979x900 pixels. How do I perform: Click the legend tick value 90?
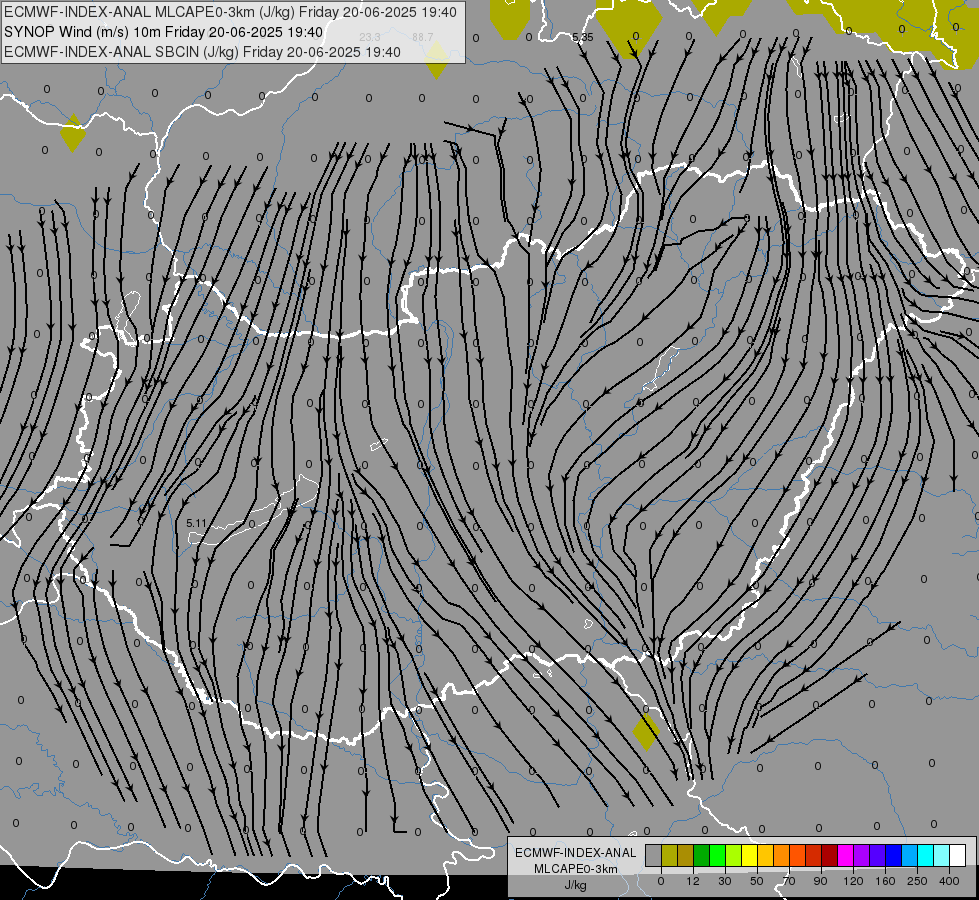coord(821,881)
